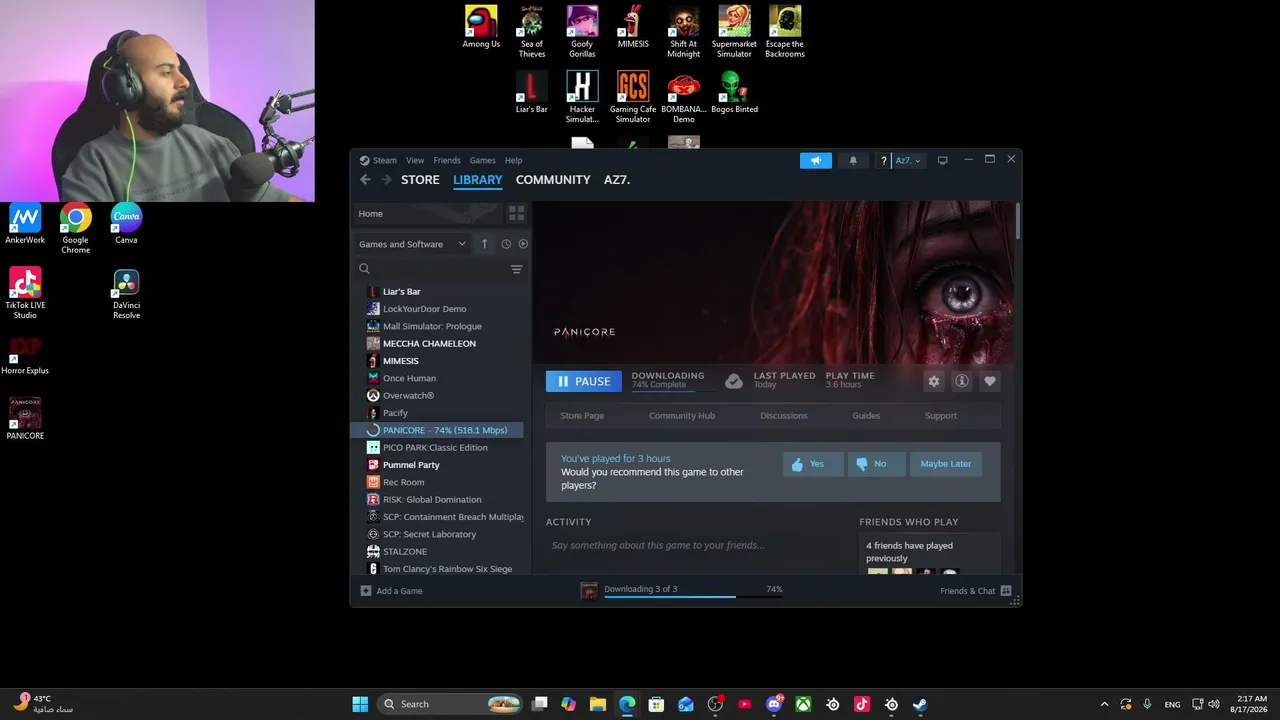Open PANICORE Discussions link
The width and height of the screenshot is (1280, 720).
(784, 416)
